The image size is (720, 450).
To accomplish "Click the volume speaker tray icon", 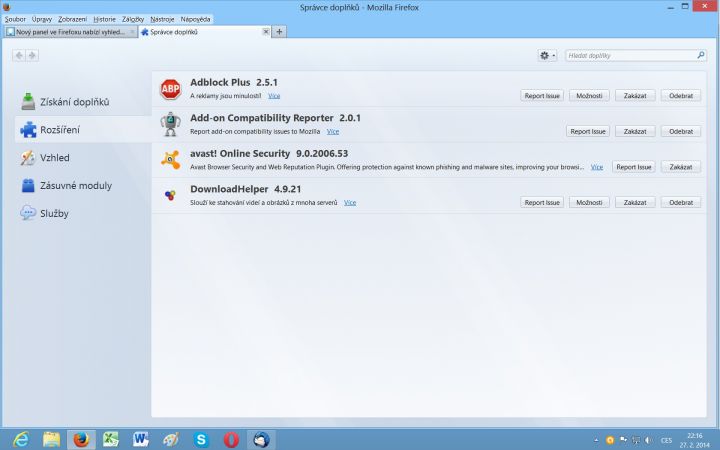I will click(x=648, y=440).
